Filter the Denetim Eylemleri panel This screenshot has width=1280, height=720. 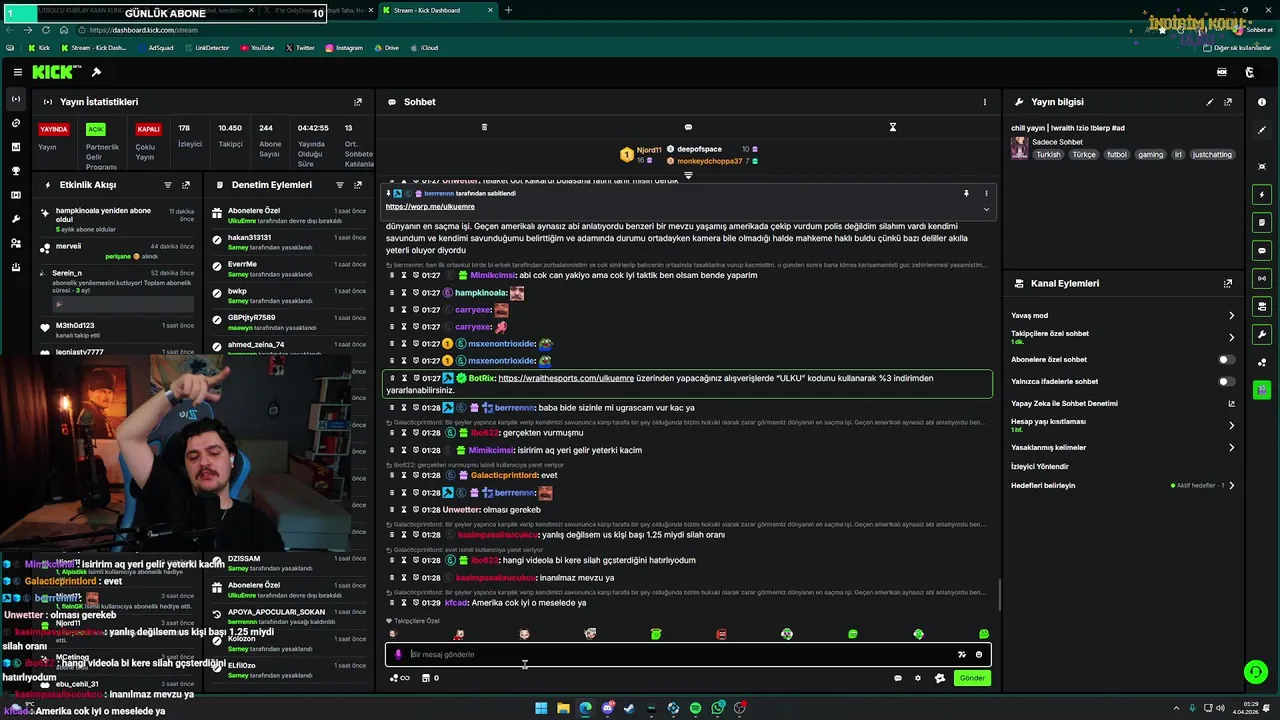(340, 185)
